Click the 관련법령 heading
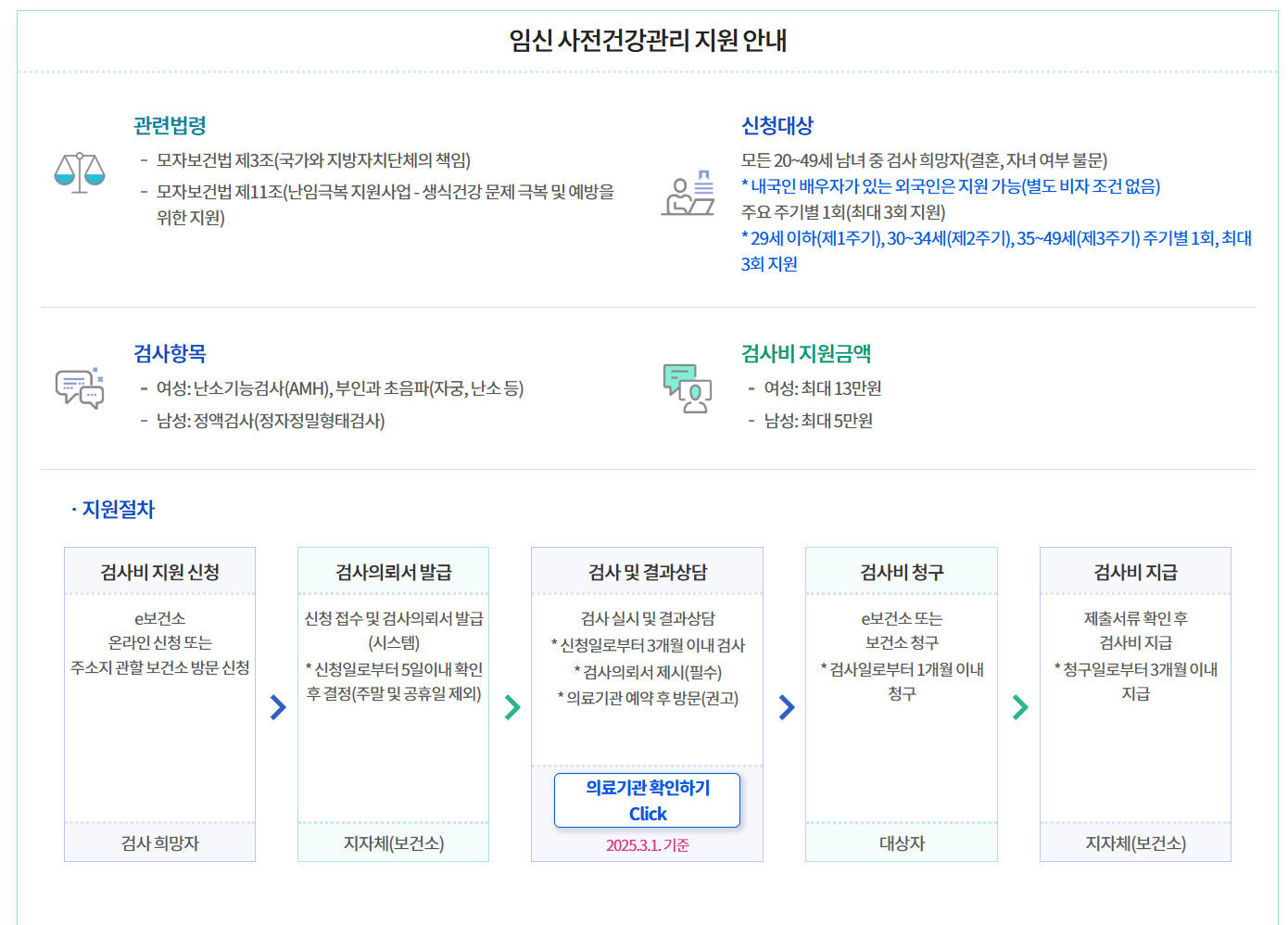The image size is (1288, 925). point(170,125)
